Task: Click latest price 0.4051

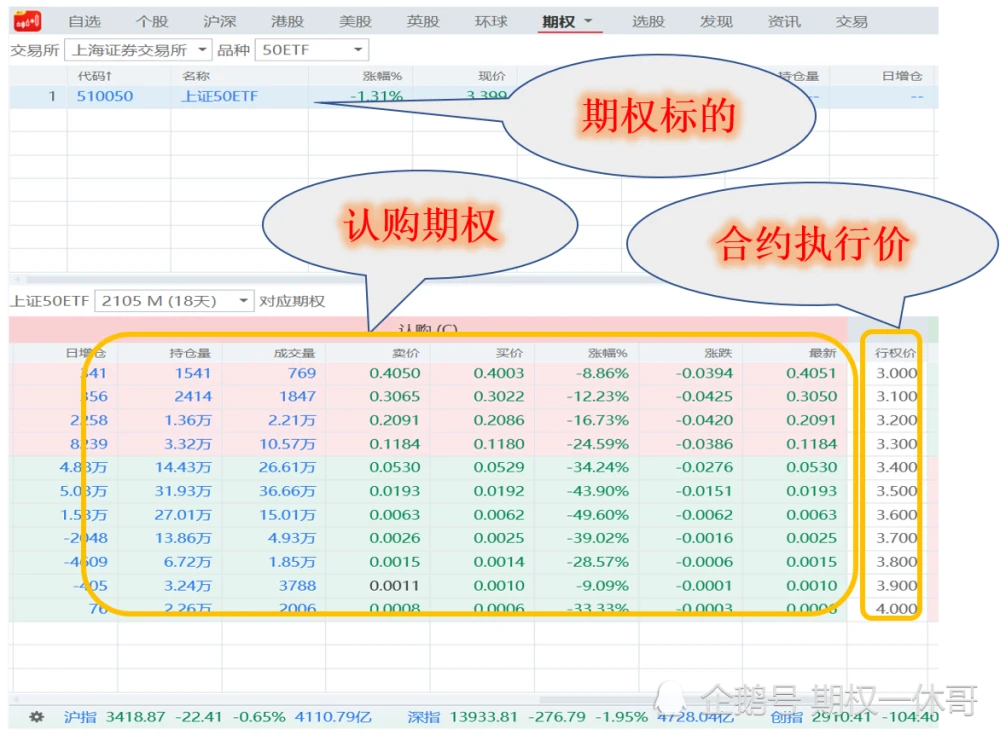Action: click(x=811, y=373)
